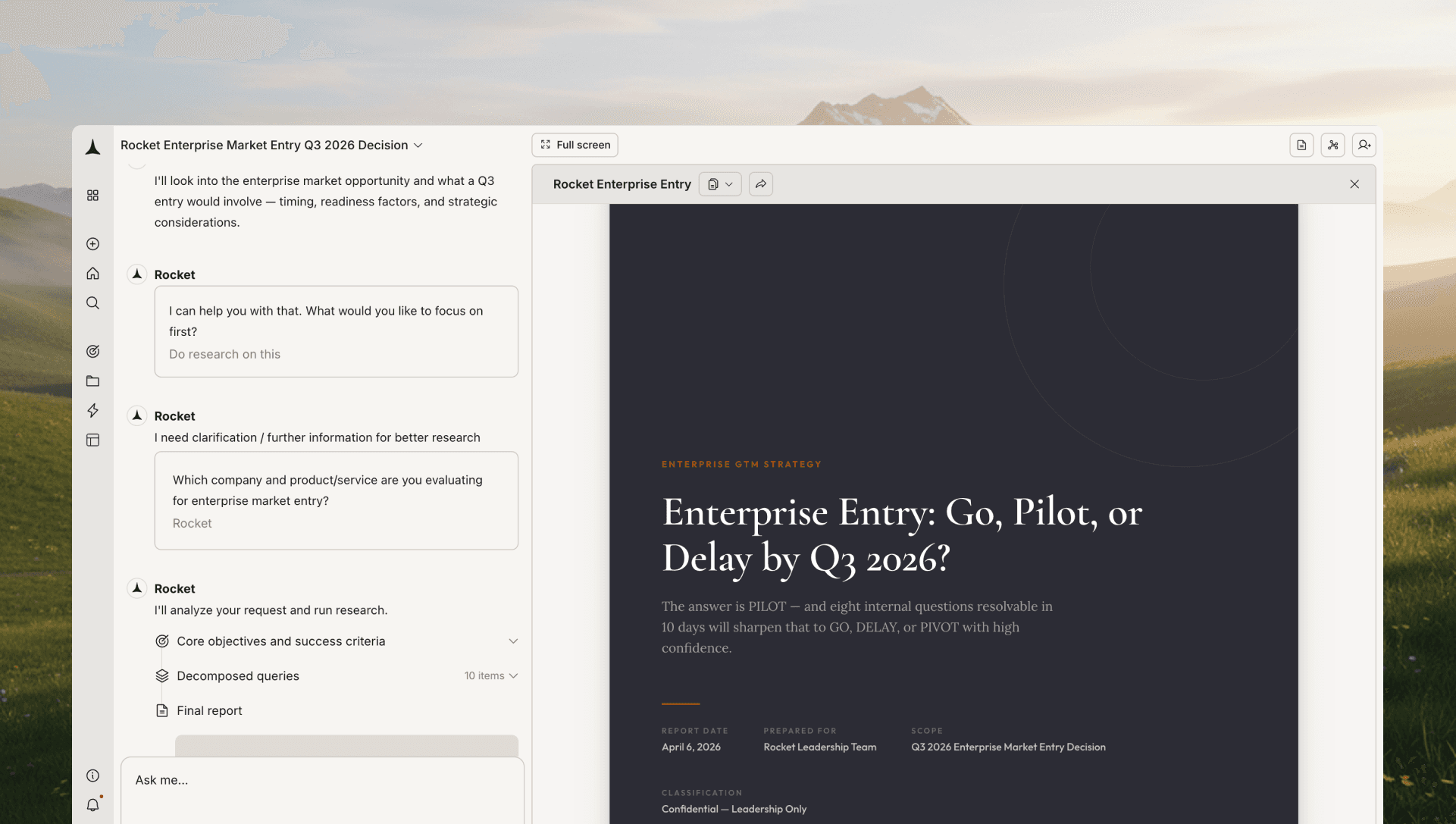
Task: Open notifications bell icon
Action: [x=92, y=805]
